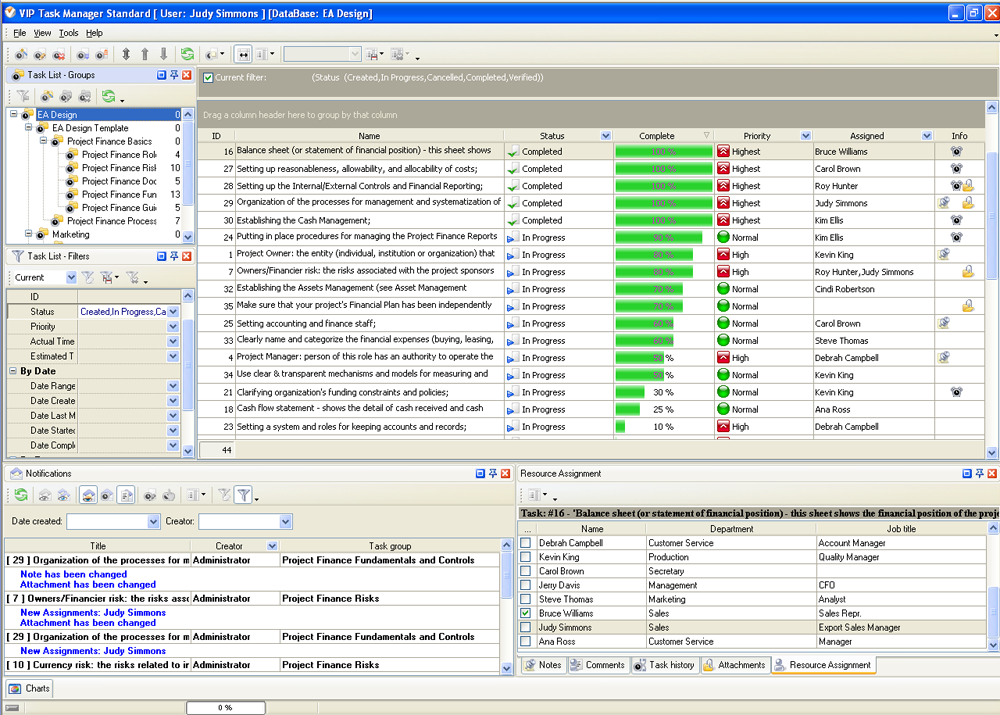Click the Delete Task icon in main toolbar
Screen dimensions: 1000x715
tap(60, 54)
